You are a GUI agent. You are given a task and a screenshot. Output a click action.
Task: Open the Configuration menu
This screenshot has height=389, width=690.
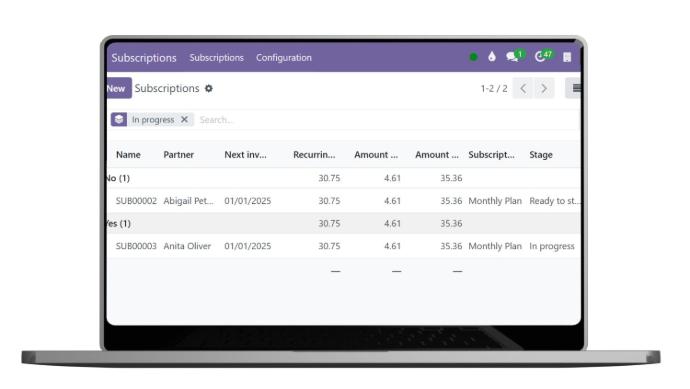[x=284, y=58]
